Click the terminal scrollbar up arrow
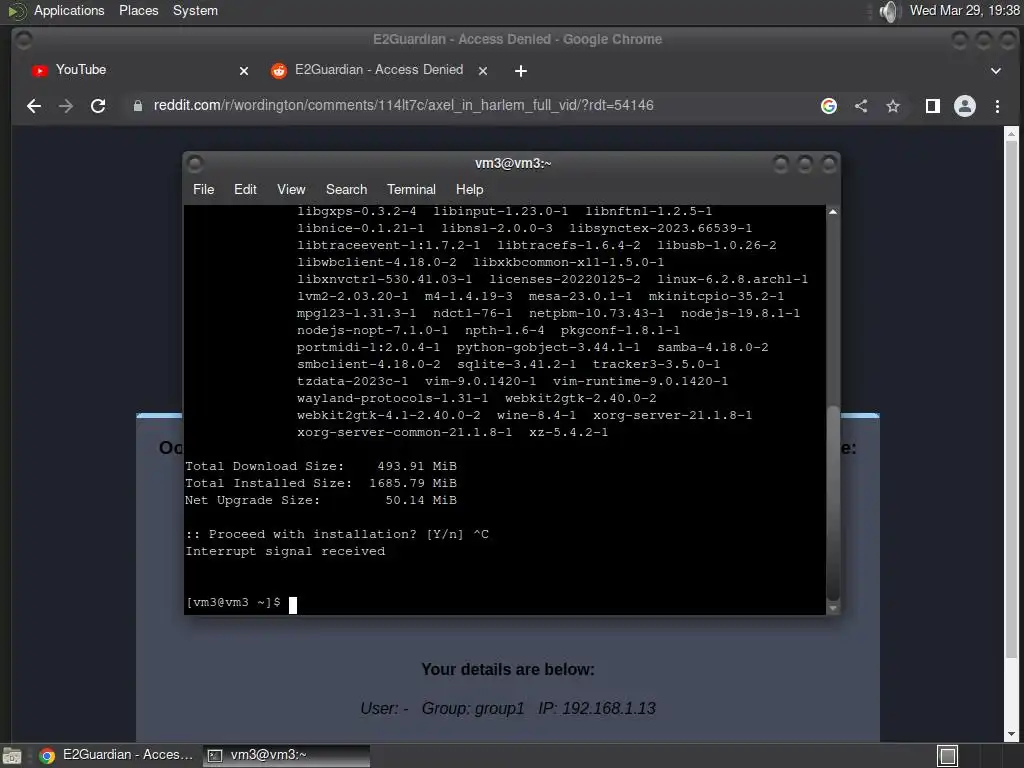Screen dimensions: 1024x768 coord(833,212)
